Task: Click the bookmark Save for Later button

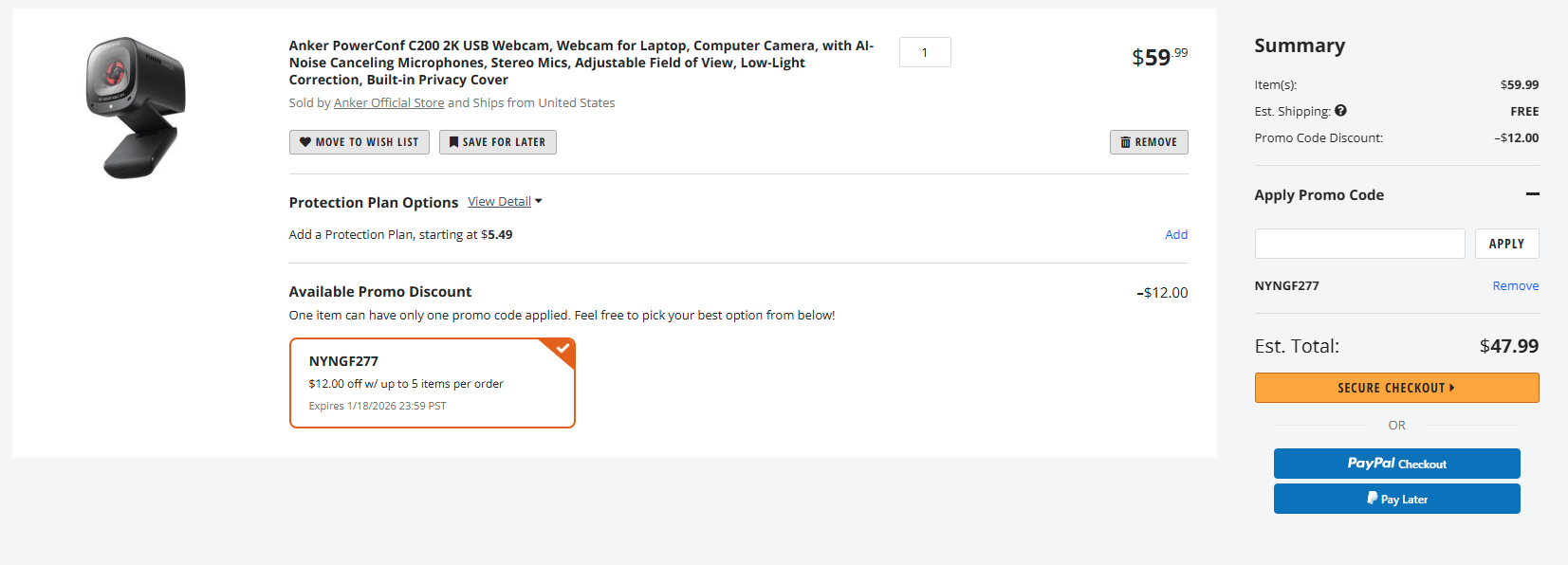Action: [497, 142]
